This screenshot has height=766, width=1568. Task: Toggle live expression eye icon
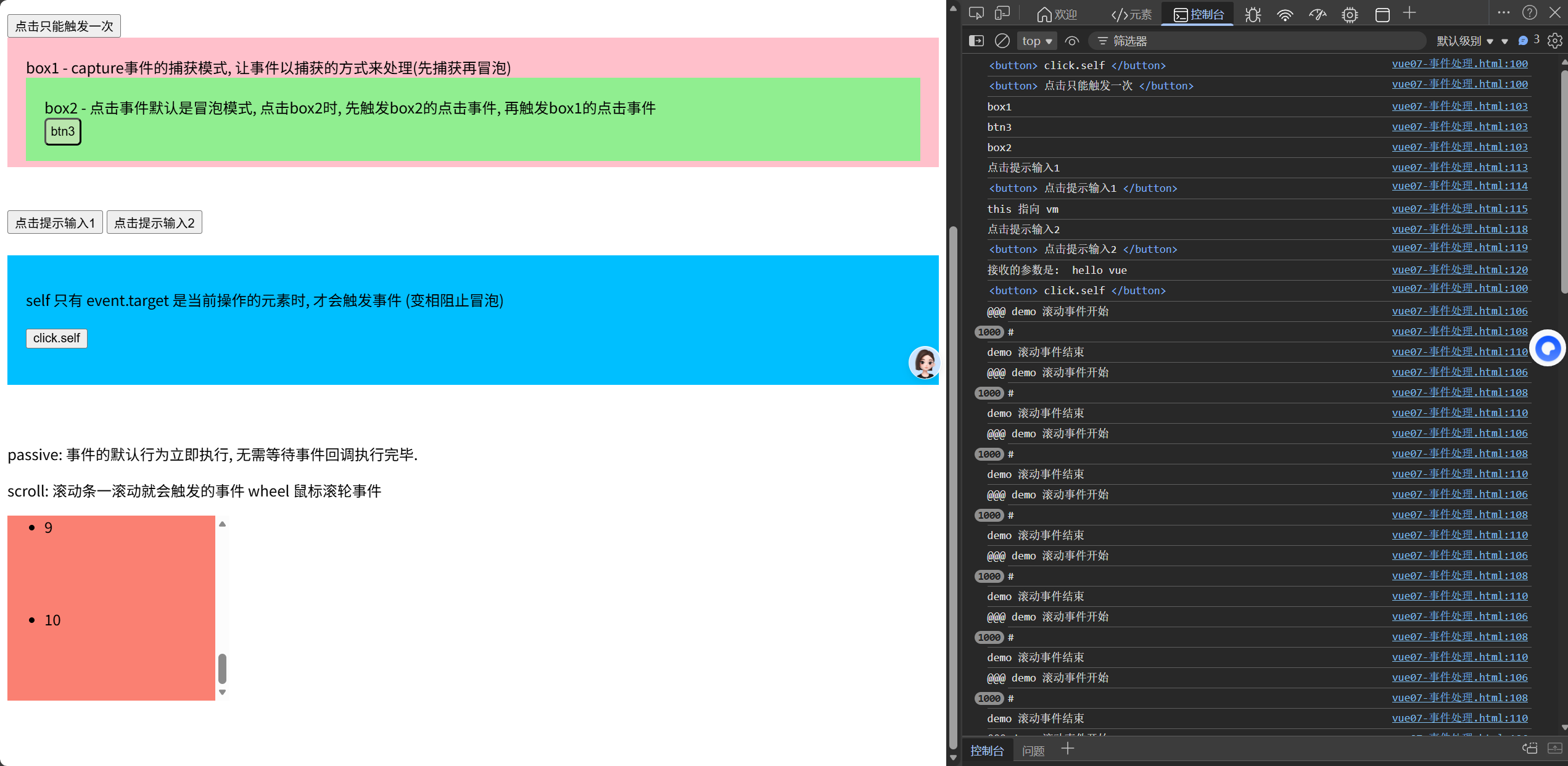[x=1072, y=41]
